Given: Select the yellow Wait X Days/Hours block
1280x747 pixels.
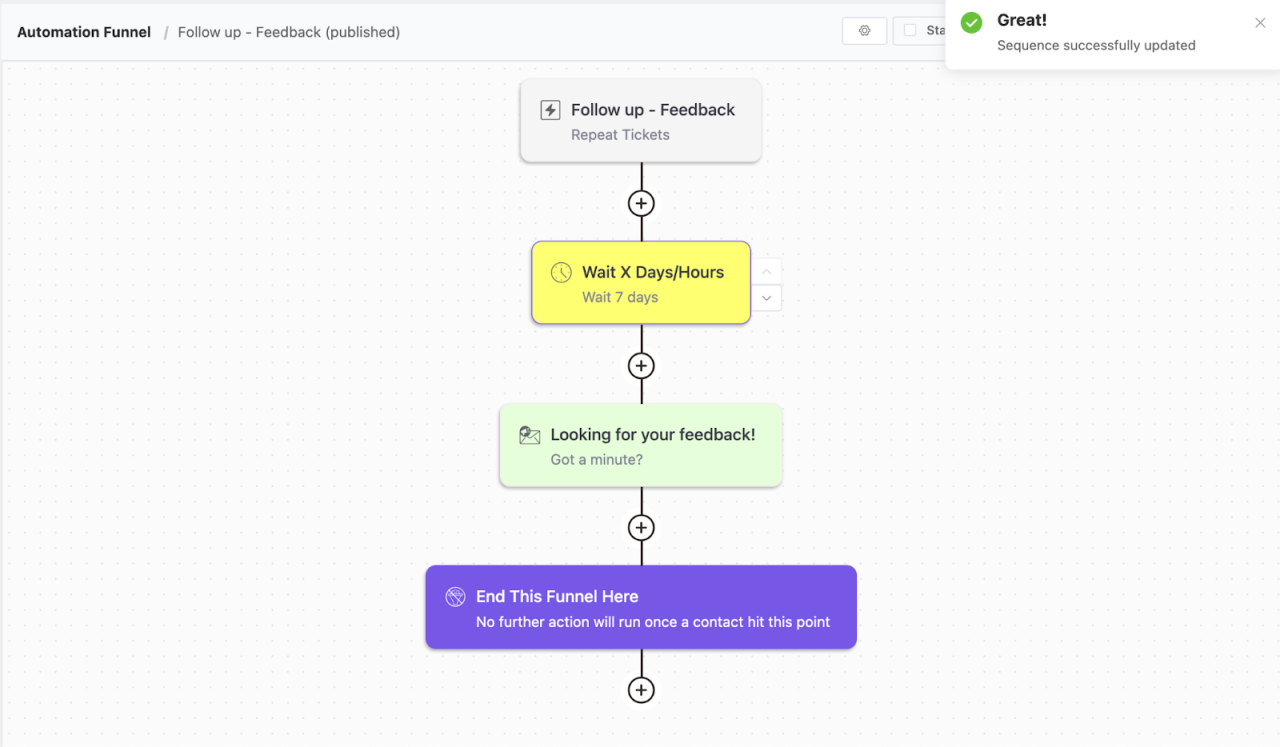Looking at the screenshot, I should click(641, 283).
